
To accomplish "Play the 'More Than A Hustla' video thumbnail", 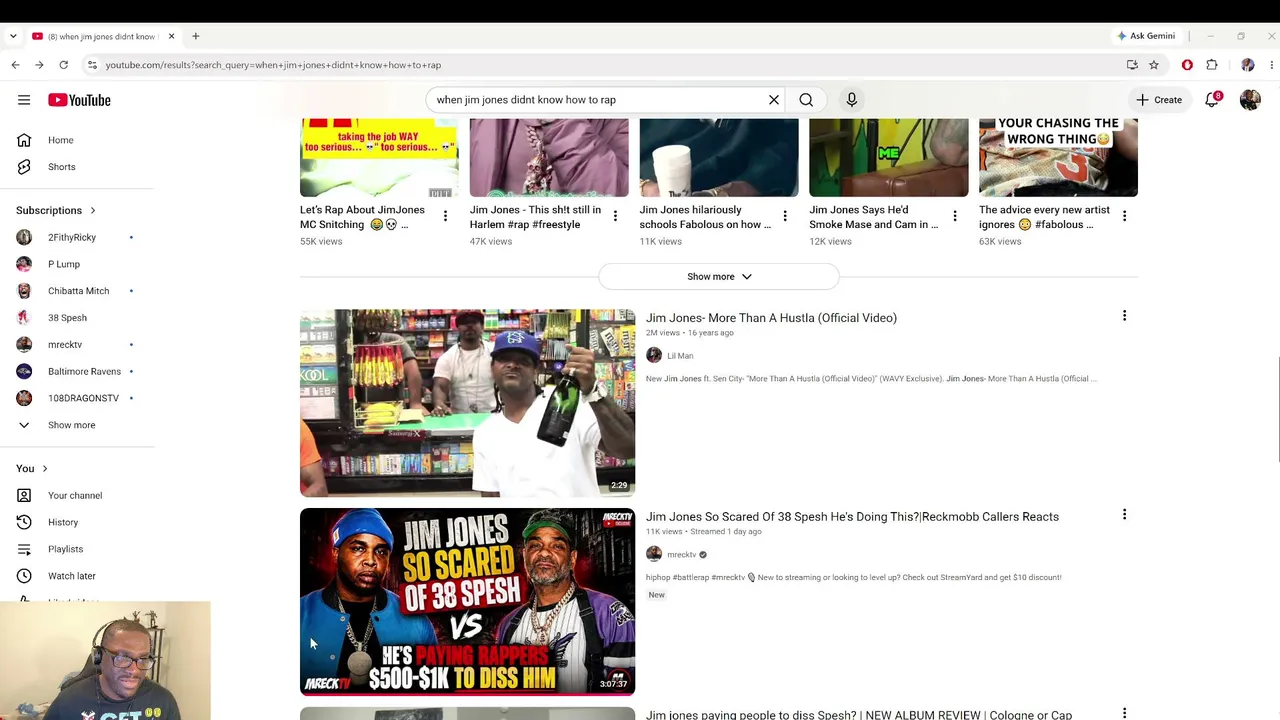I will point(467,403).
